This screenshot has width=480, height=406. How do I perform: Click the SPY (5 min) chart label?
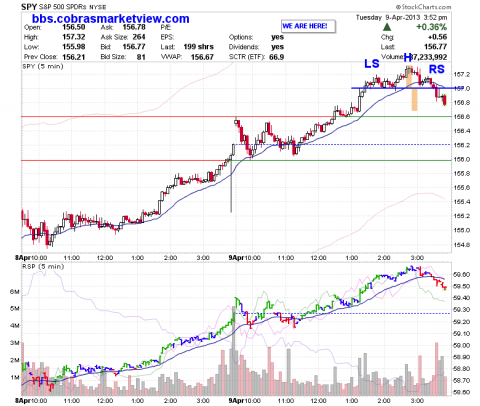coord(43,66)
